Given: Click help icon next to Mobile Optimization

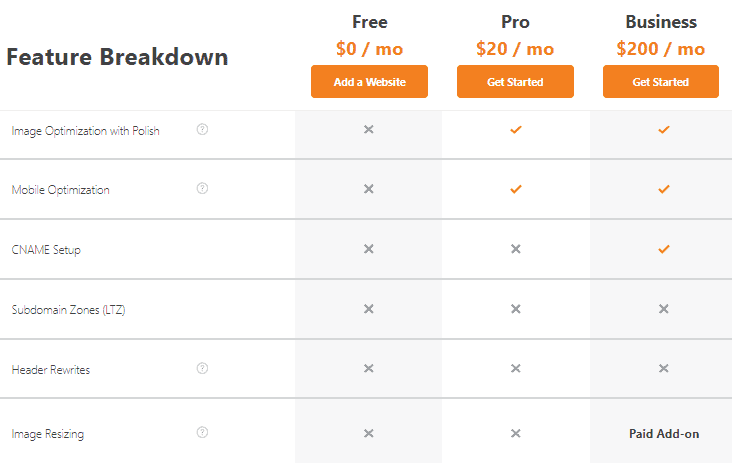Looking at the screenshot, I should coord(202,188).
